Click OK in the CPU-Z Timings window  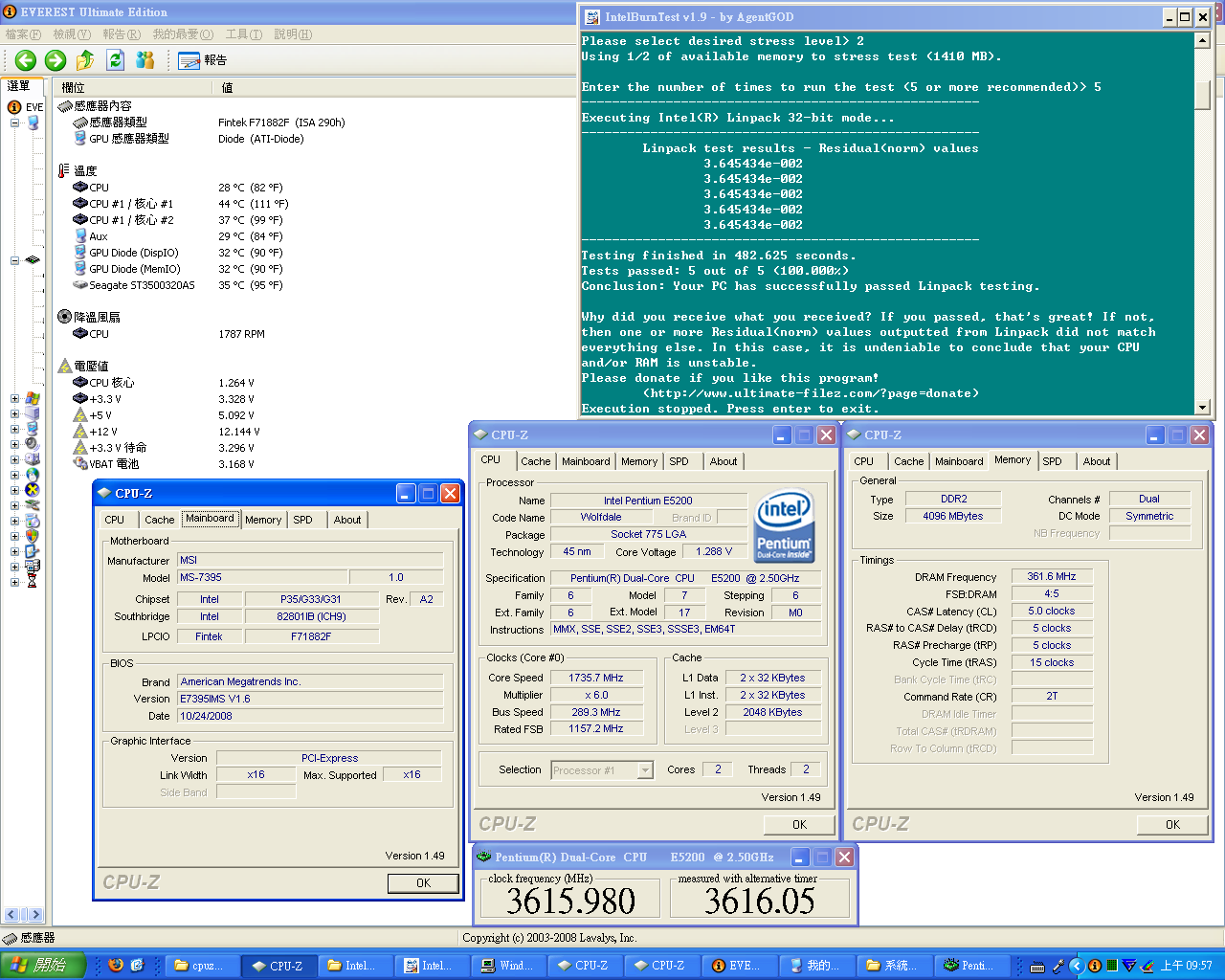[x=1172, y=825]
